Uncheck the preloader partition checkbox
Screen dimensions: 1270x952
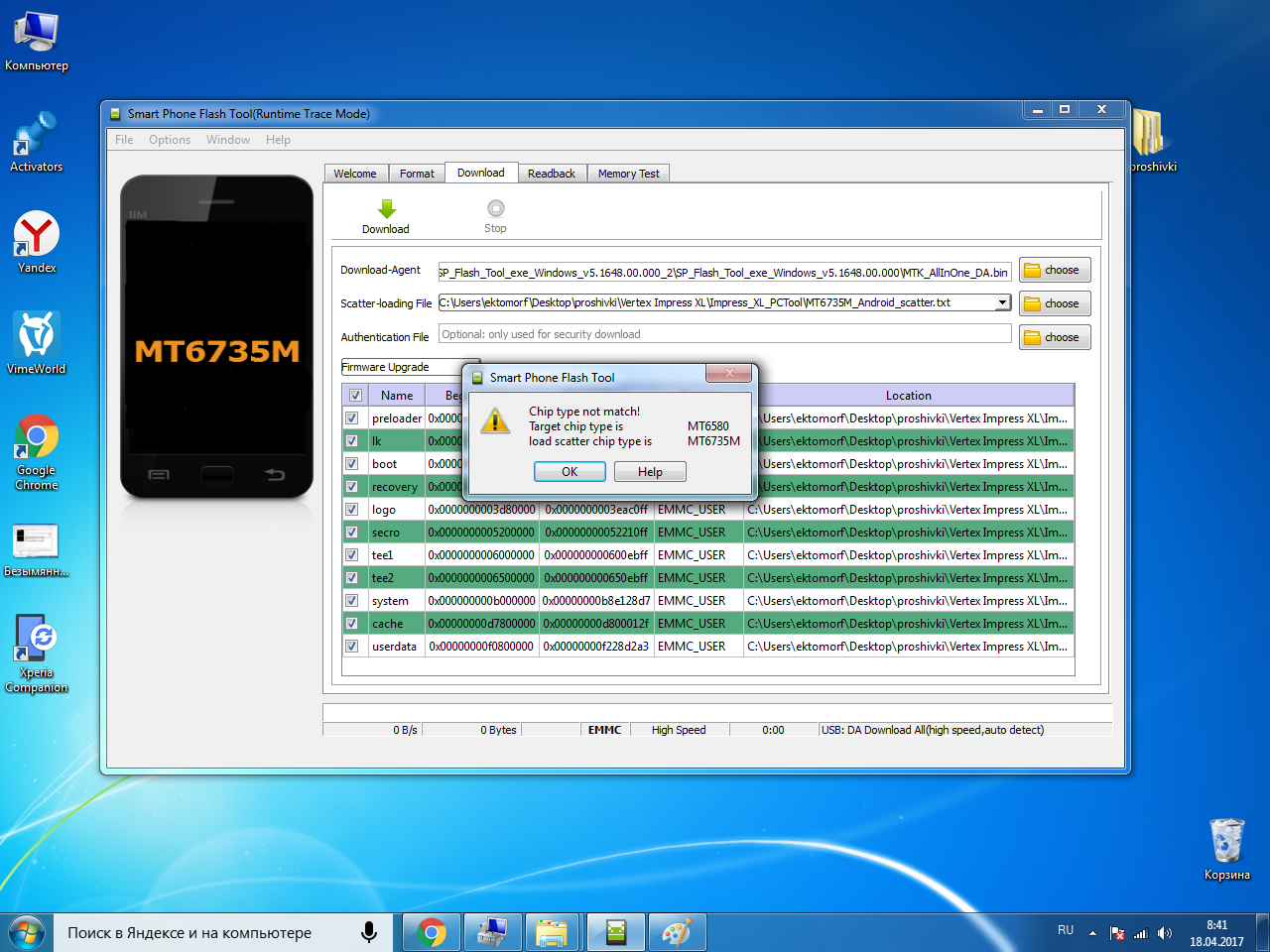[x=351, y=417]
